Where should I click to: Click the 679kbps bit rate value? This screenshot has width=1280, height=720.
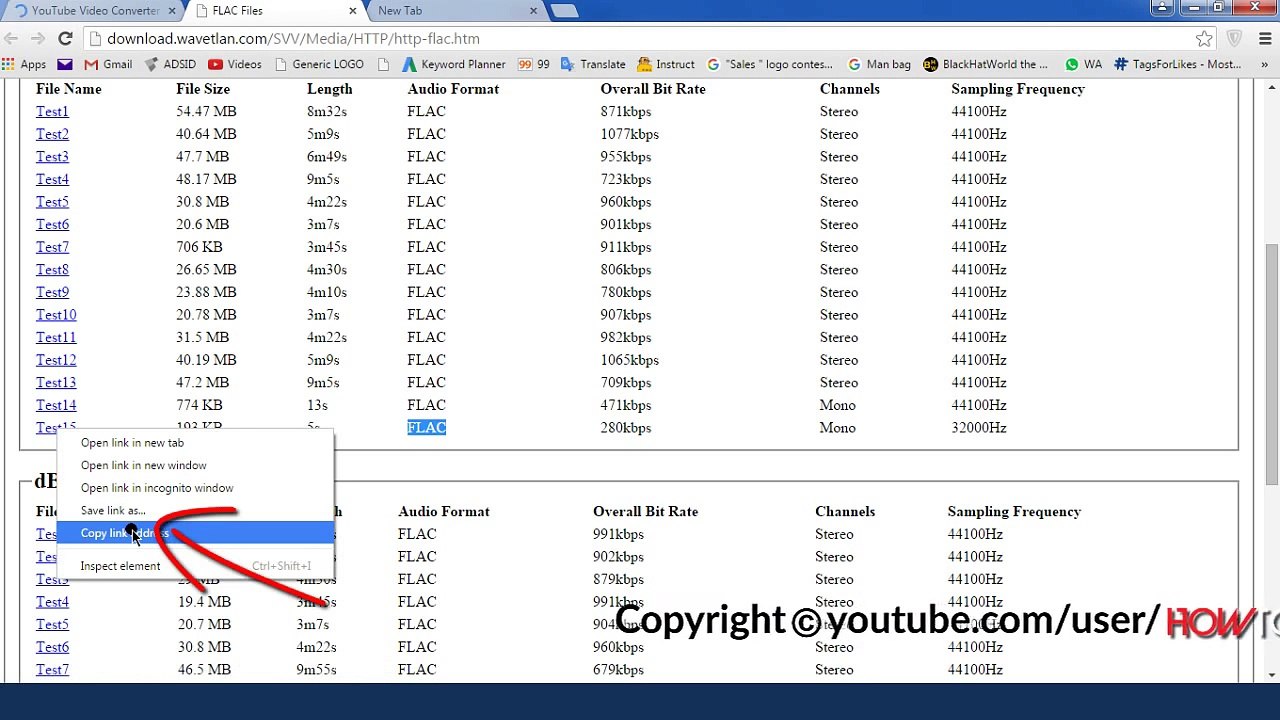click(618, 670)
